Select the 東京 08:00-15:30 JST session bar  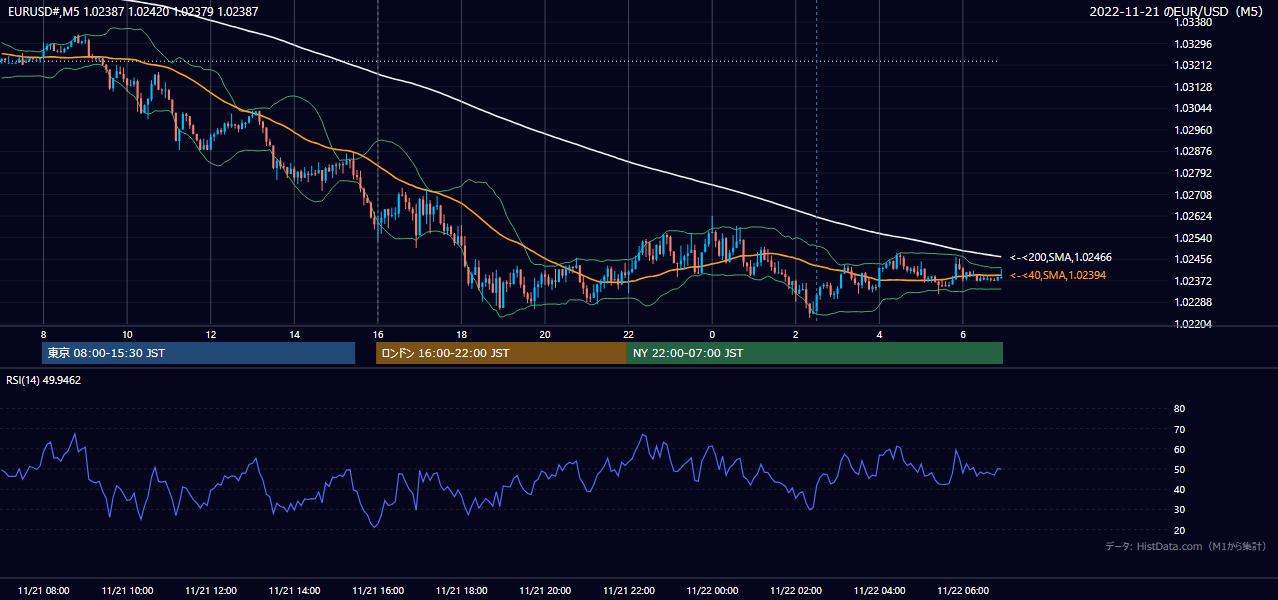[198, 353]
